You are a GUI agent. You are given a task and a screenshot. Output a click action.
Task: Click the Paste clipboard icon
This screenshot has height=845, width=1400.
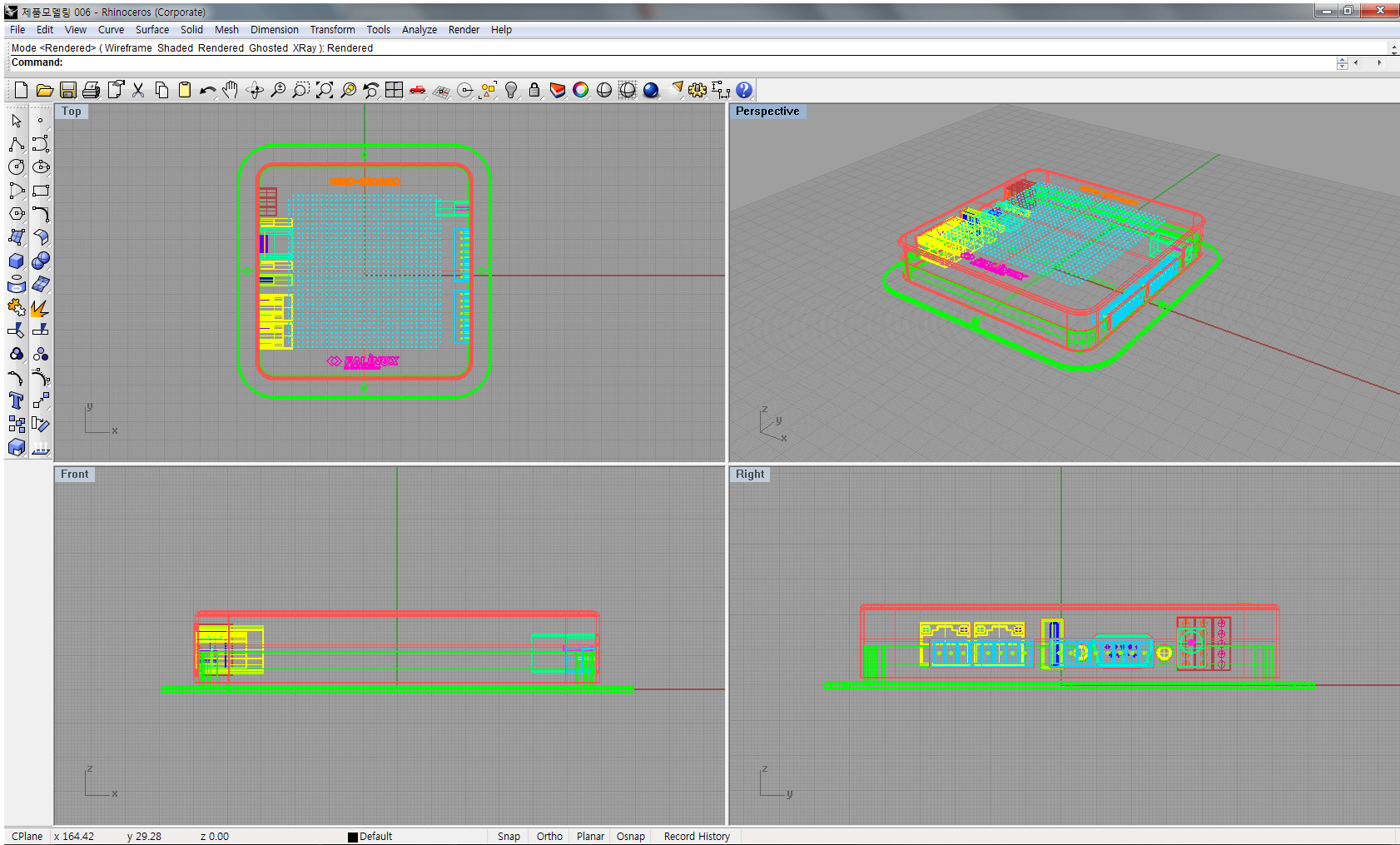pos(185,90)
